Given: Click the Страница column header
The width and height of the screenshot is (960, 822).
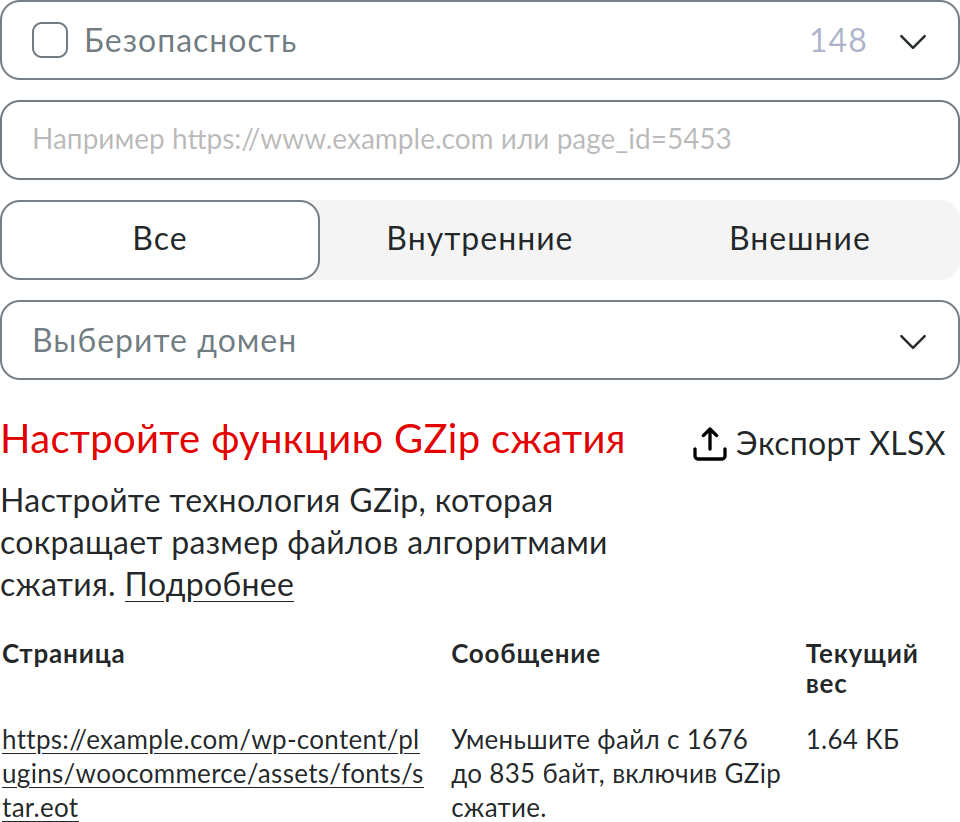Looking at the screenshot, I should click(x=64, y=654).
